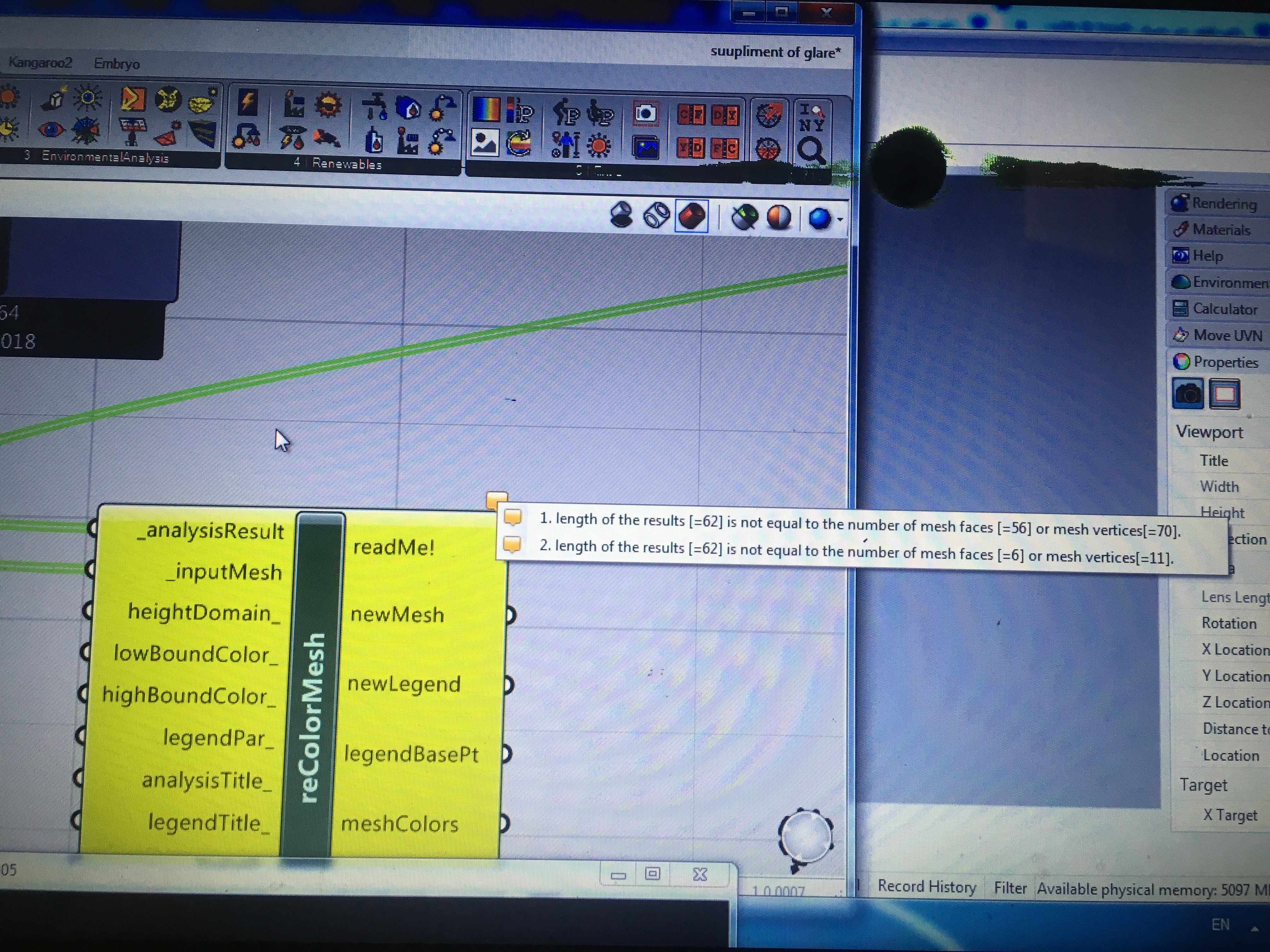
Task: Click the orange warning balloon on reColorMesh
Action: tap(497, 500)
